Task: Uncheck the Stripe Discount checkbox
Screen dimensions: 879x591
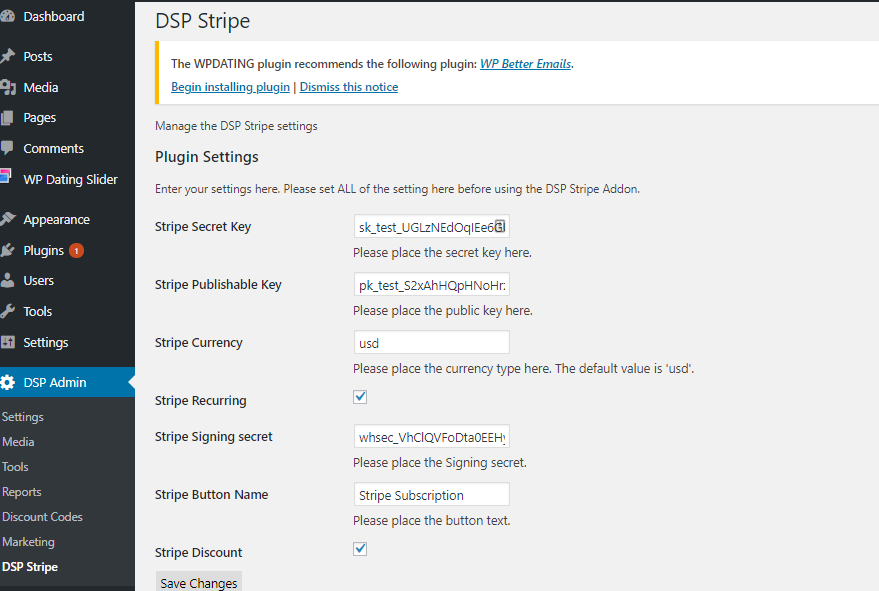Action: point(360,549)
